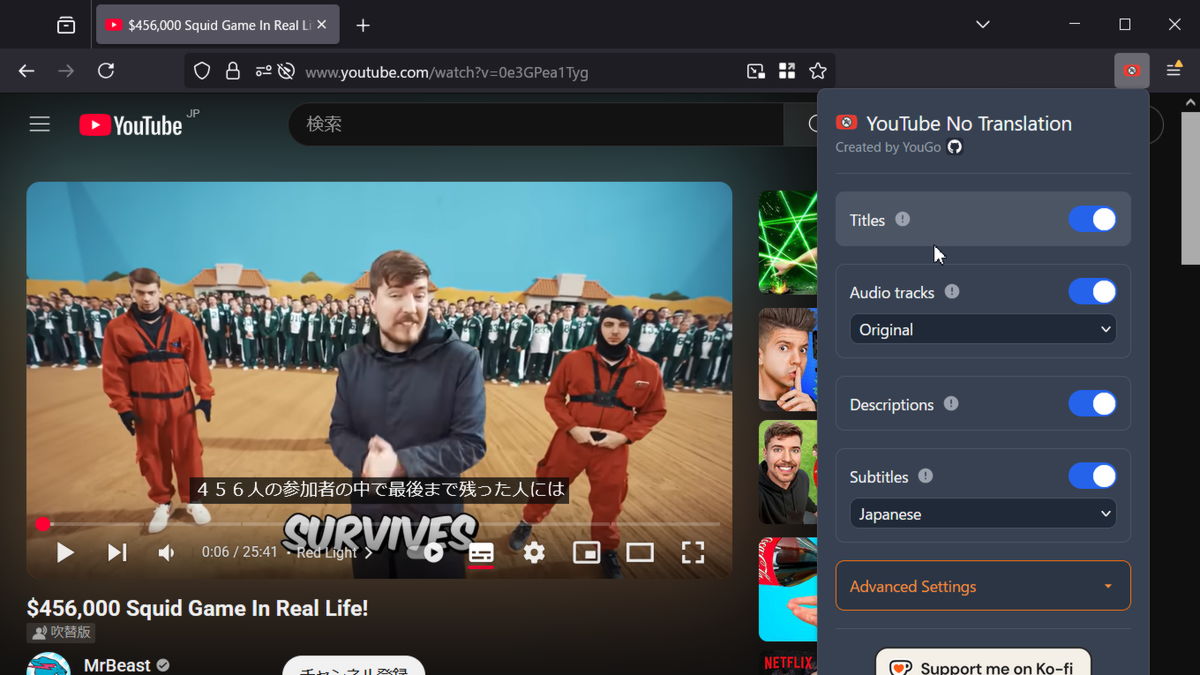Toggle YouTube No Translation extension toolbar button
Image resolution: width=1200 pixels, height=675 pixels.
pyautogui.click(x=1132, y=70)
